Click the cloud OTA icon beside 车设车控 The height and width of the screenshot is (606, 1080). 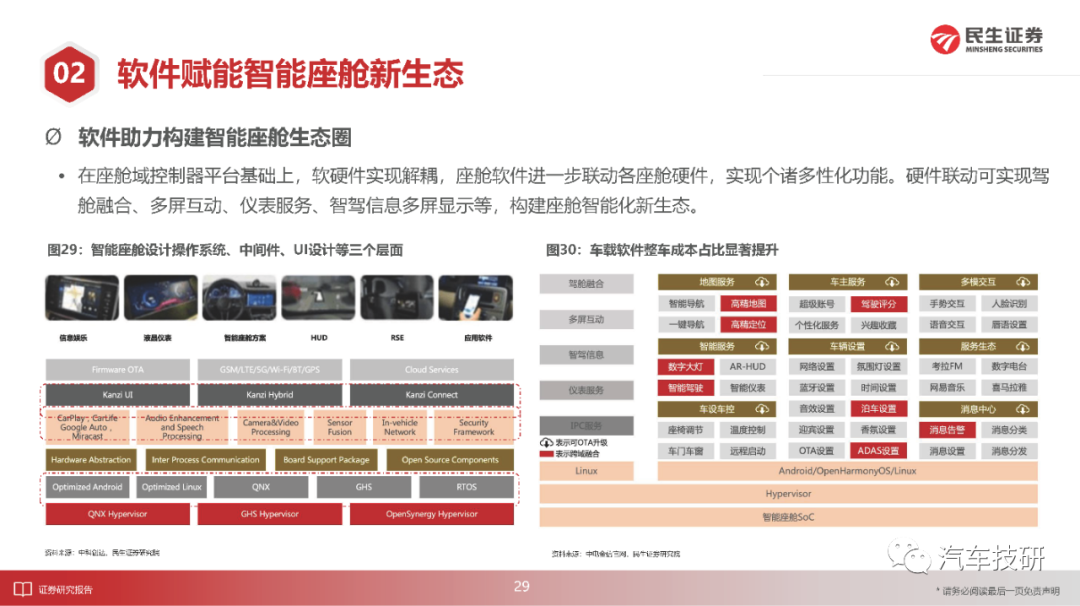tap(761, 409)
